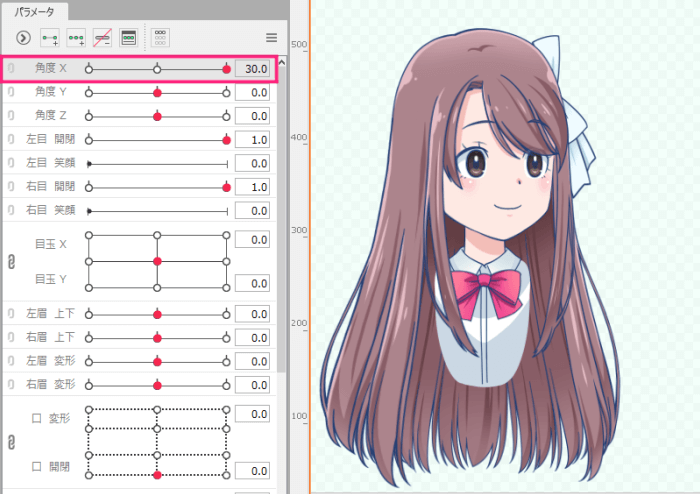700x494 pixels.
Task: Toggle the link icon beside 左眉 上下
Action: [x=11, y=314]
